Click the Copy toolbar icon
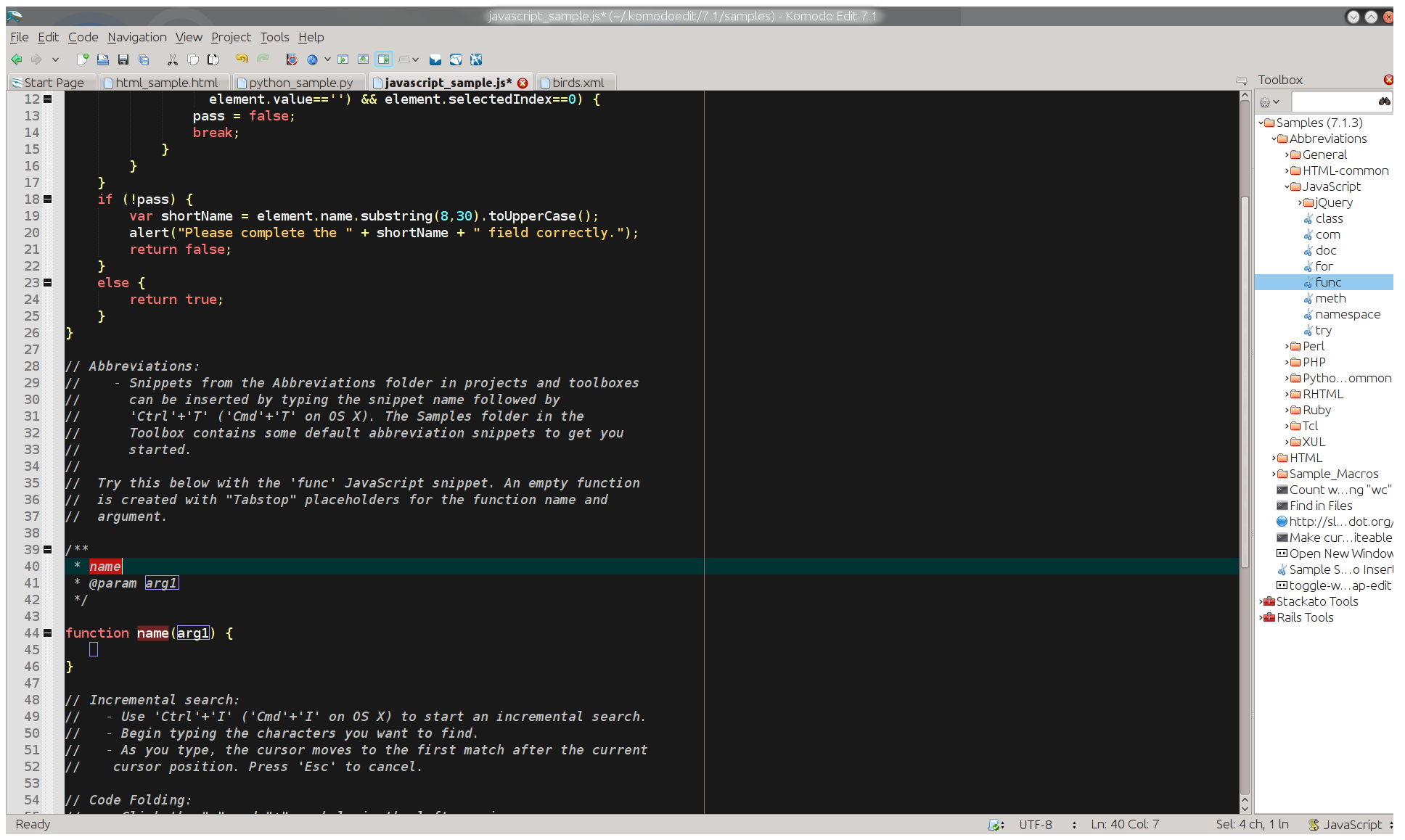Screen dimensions: 1405x840 pyautogui.click(x=193, y=59)
